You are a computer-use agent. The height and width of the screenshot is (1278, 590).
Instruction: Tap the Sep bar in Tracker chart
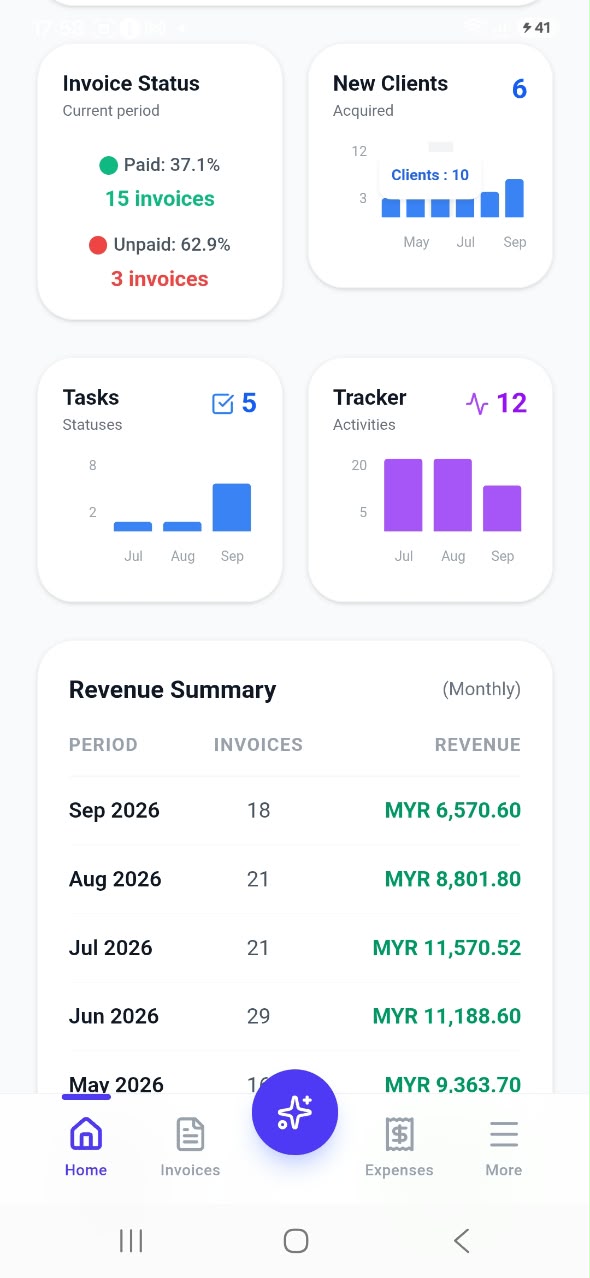pos(502,508)
